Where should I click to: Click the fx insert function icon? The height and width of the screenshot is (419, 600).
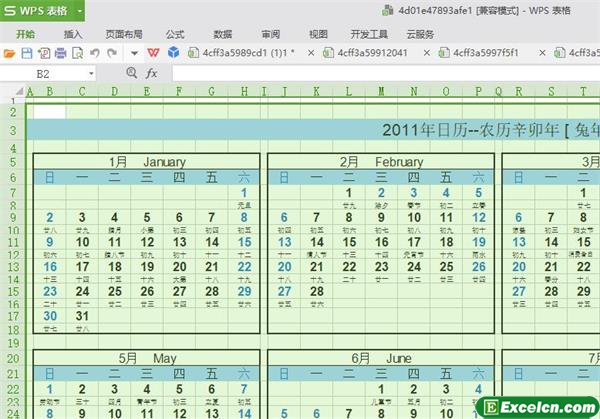[x=152, y=73]
